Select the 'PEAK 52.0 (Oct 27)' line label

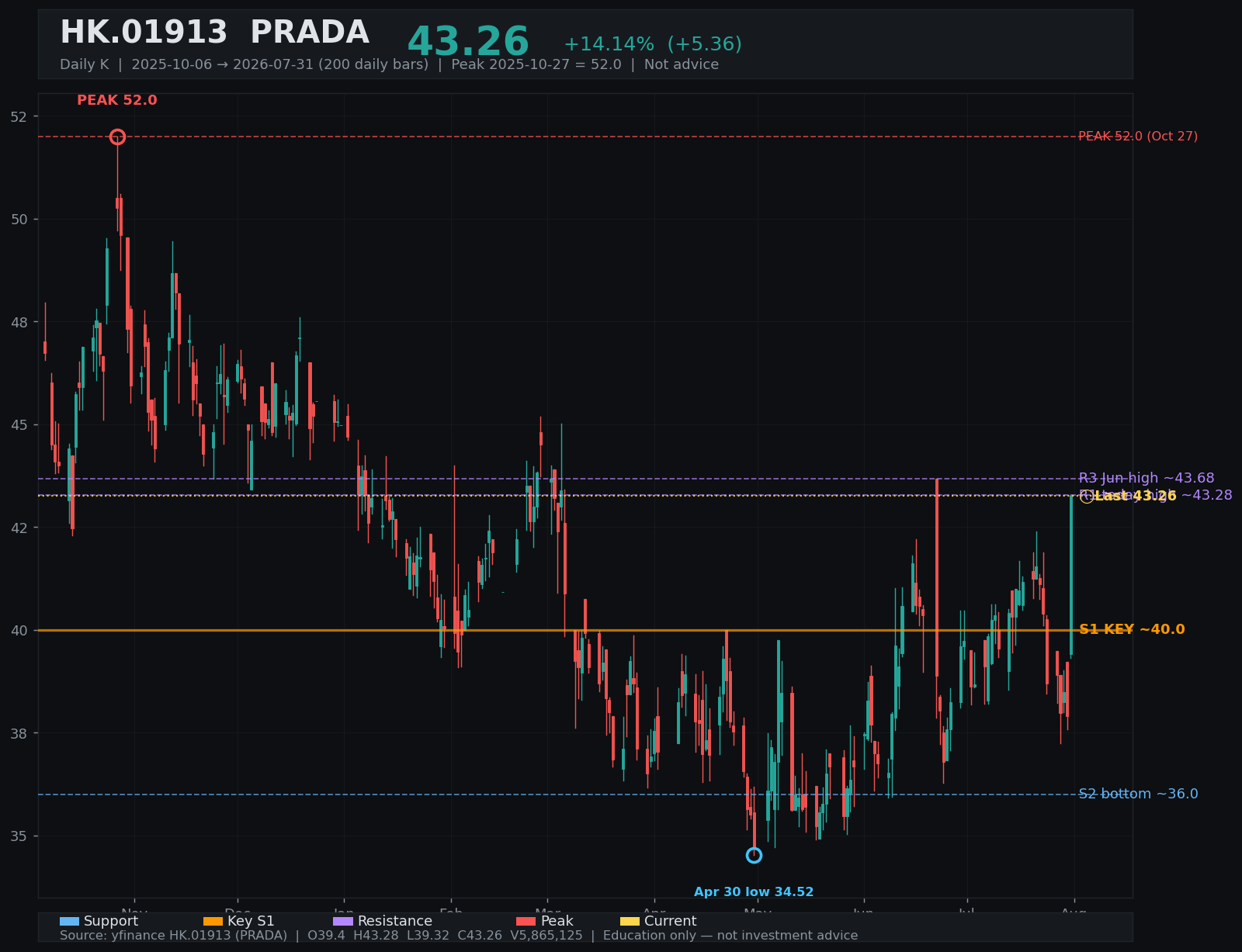tap(1138, 137)
